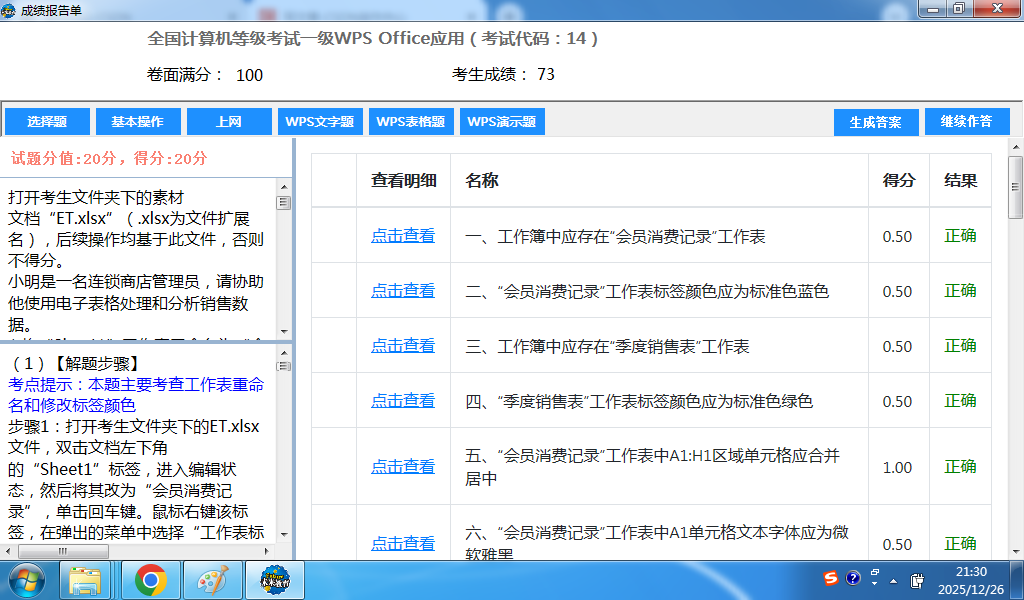Open 点击查看 for 季度销售表 green tab color row
This screenshot has width=1024, height=600.
[x=403, y=400]
